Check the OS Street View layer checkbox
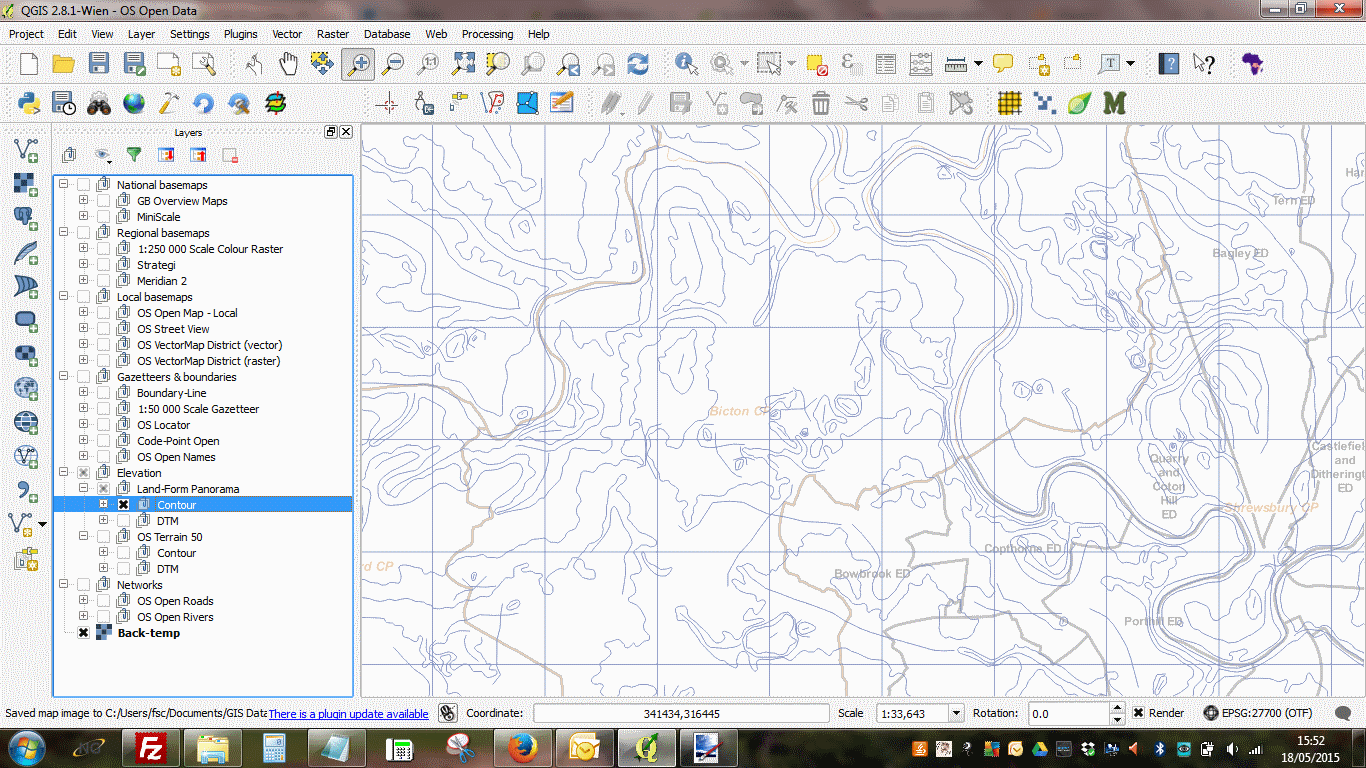The image size is (1366, 768). click(103, 329)
